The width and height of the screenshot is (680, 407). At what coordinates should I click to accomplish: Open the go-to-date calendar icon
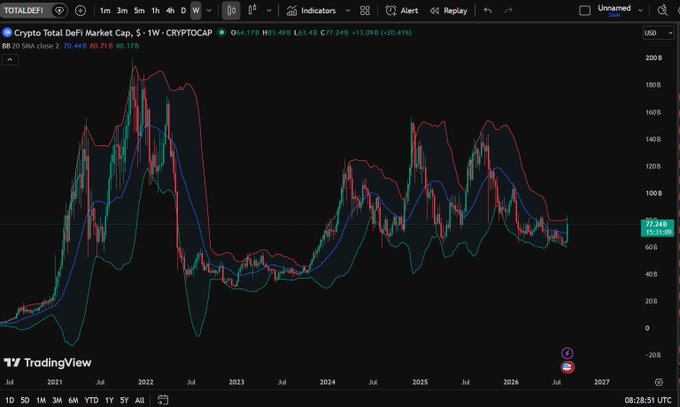163,400
